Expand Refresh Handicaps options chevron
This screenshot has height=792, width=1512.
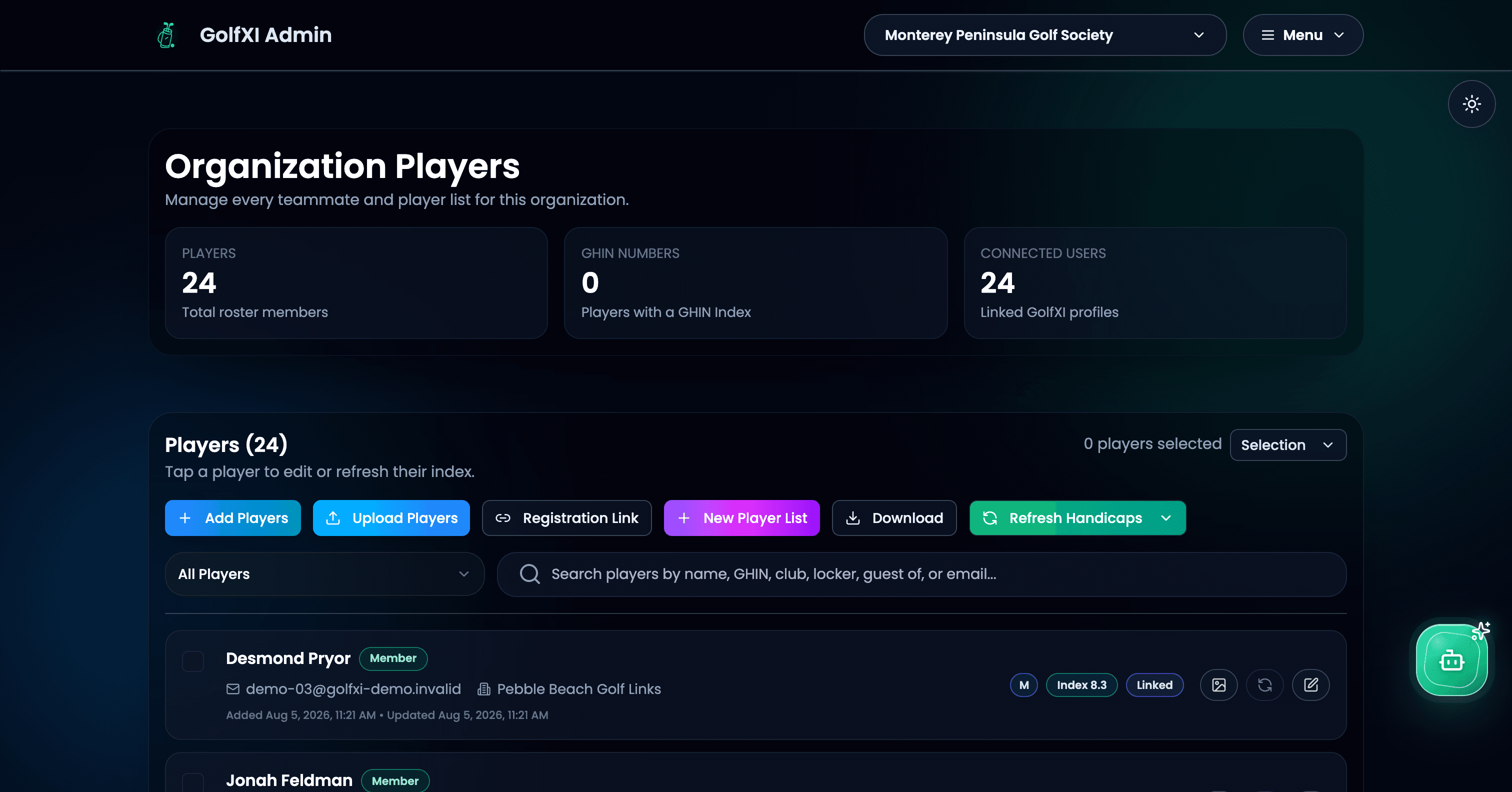[1166, 518]
